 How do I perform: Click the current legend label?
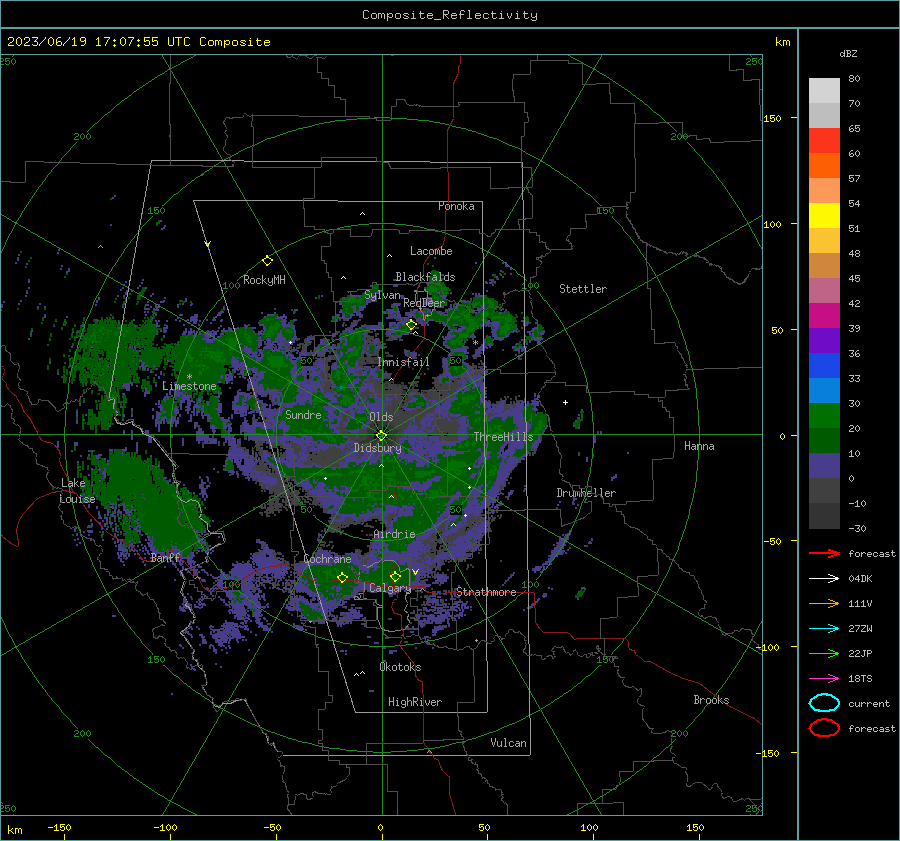pyautogui.click(x=869, y=703)
